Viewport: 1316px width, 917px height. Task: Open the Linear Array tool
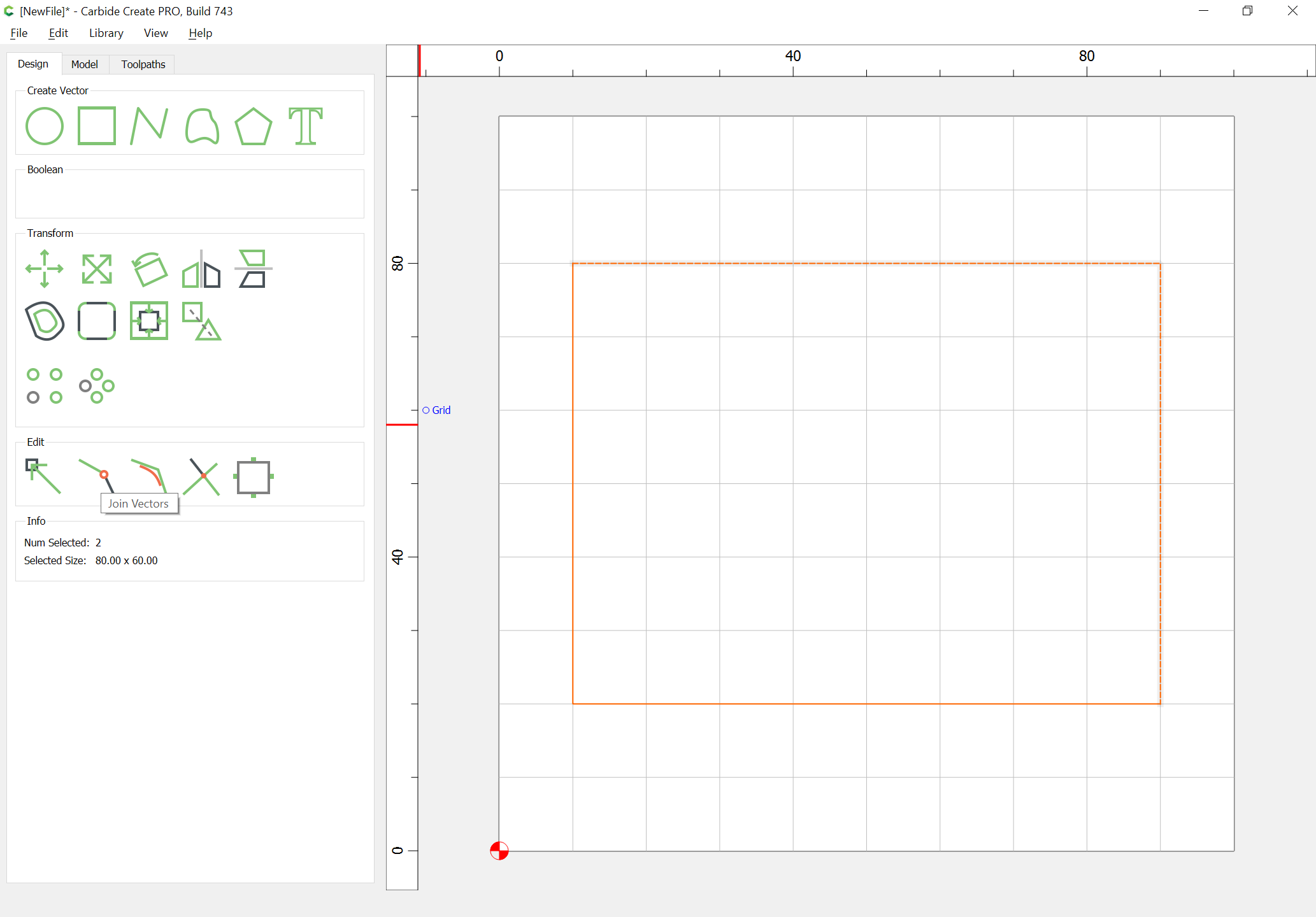[45, 386]
